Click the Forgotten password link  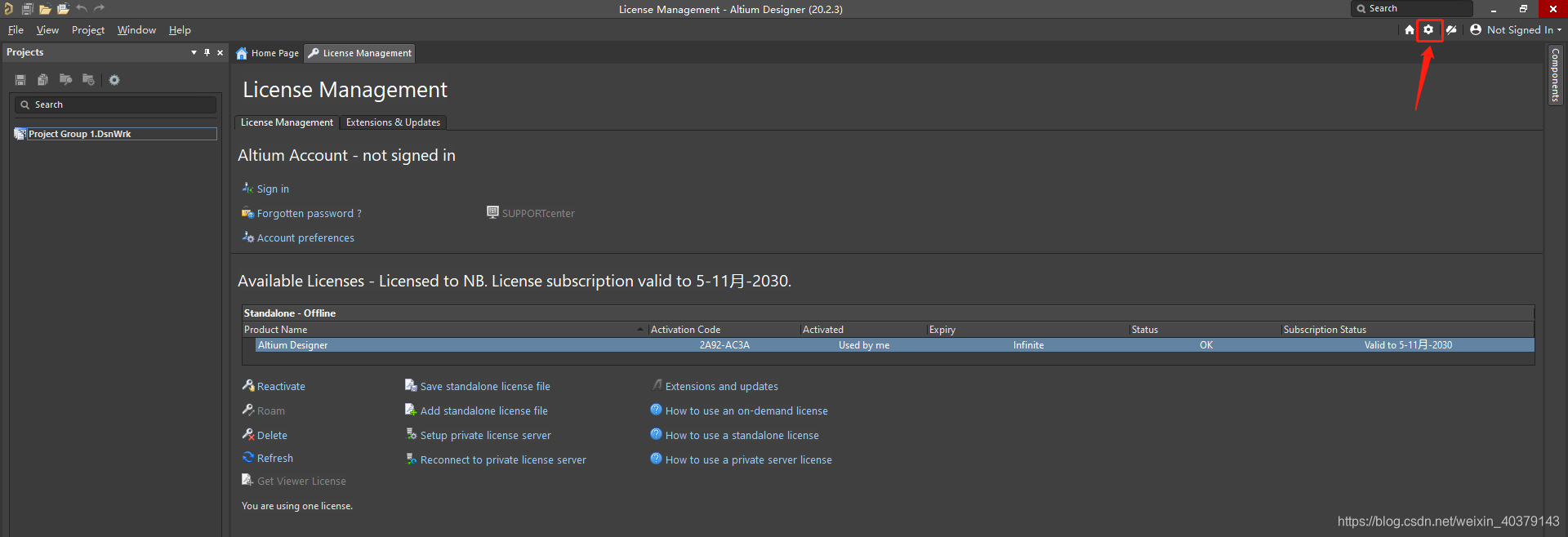309,213
